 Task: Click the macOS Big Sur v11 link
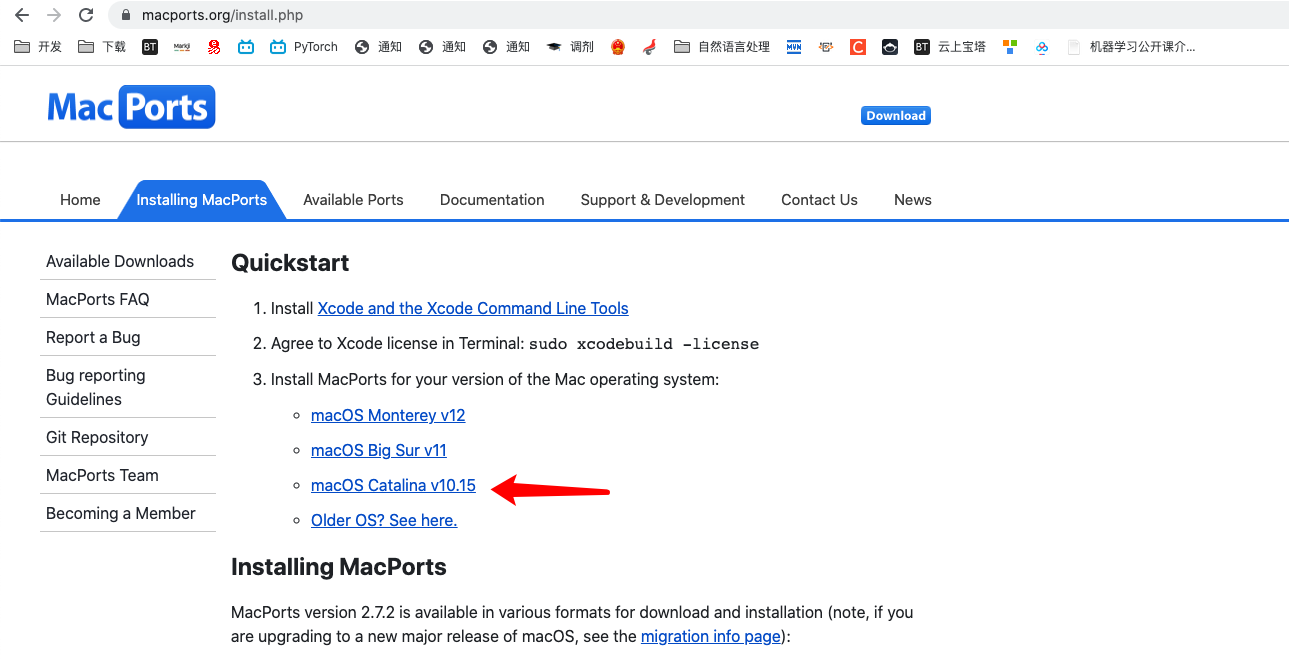pos(379,450)
